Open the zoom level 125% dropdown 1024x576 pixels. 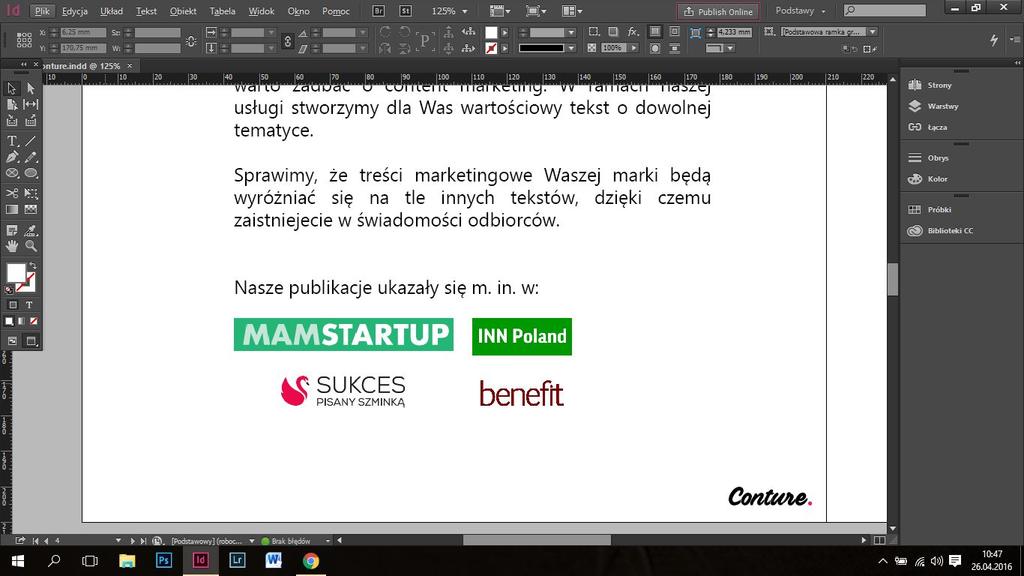pyautogui.click(x=465, y=11)
